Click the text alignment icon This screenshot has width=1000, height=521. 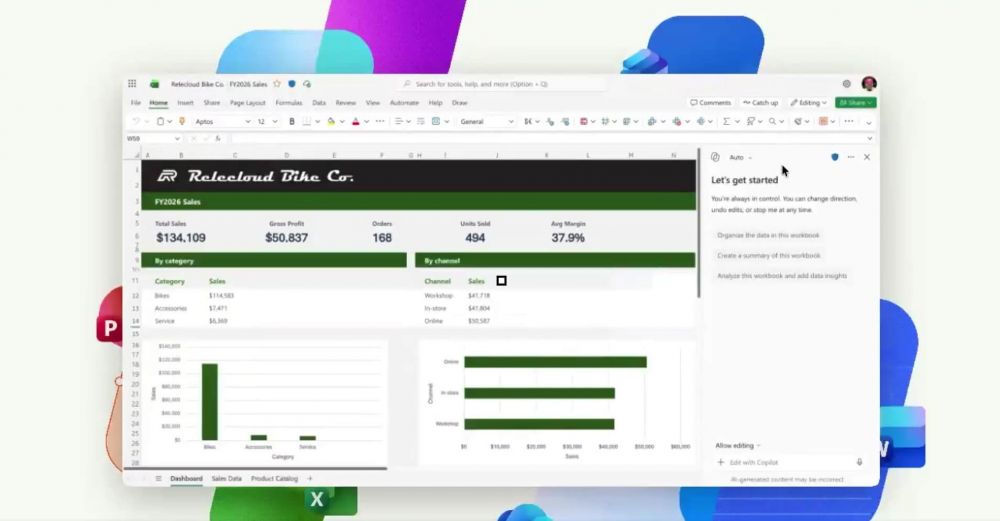399,121
